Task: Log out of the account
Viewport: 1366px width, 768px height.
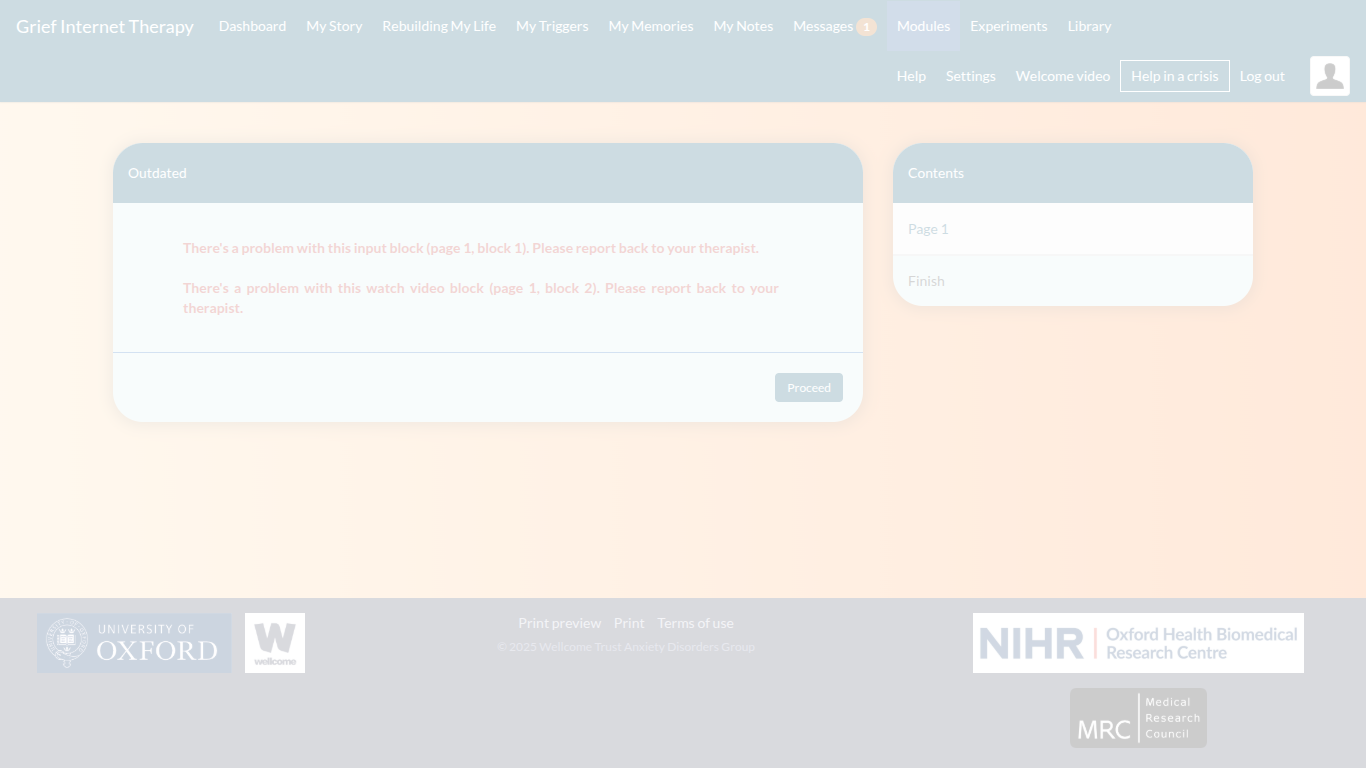Action: coord(1262,76)
